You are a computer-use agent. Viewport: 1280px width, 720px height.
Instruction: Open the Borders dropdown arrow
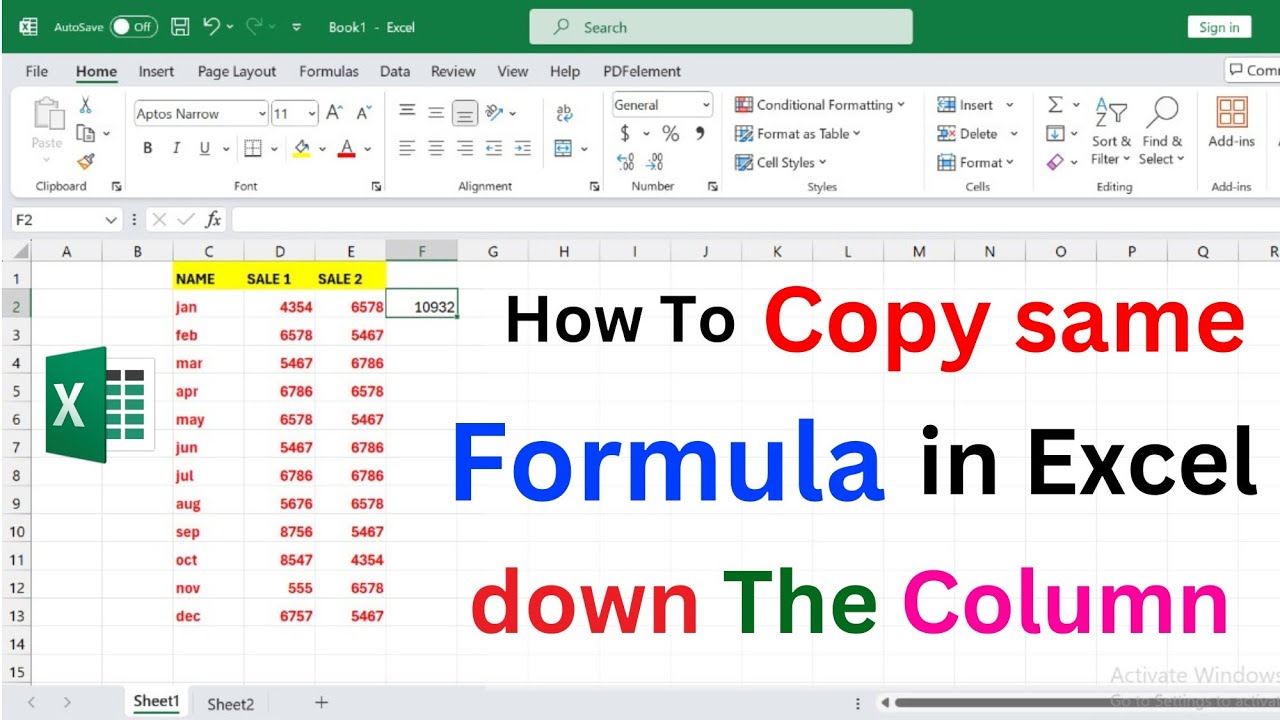point(273,149)
